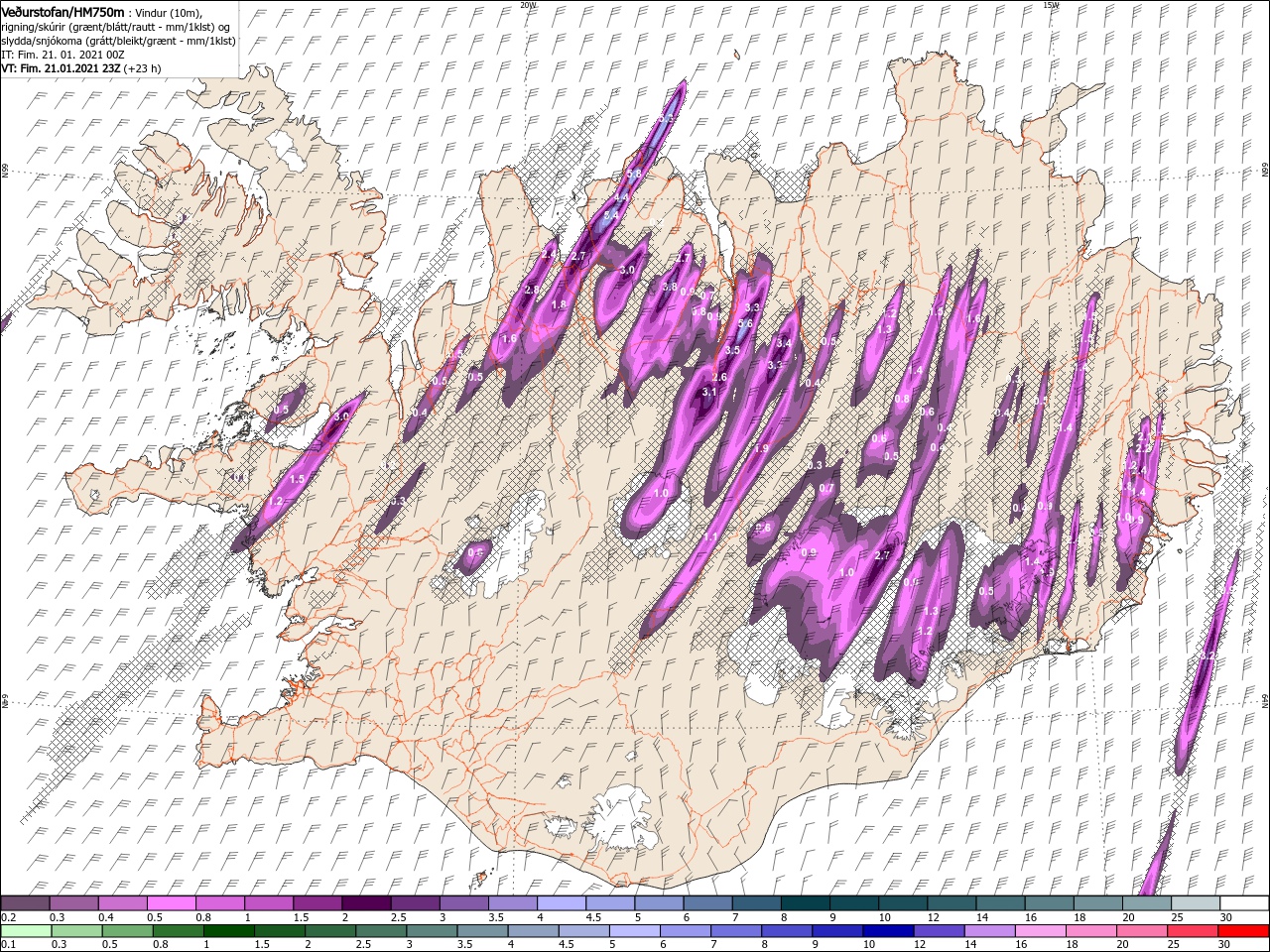Image resolution: width=1270 pixels, height=952 pixels.
Task: Pick the lavender upper-row swatch starting at 4
Action: point(562,903)
